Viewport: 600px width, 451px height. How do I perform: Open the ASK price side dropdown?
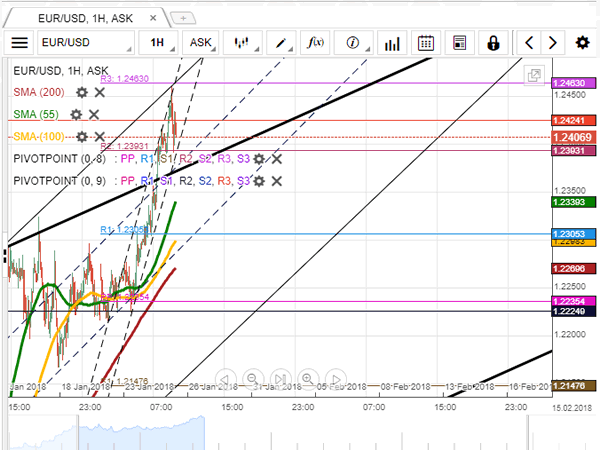203,42
